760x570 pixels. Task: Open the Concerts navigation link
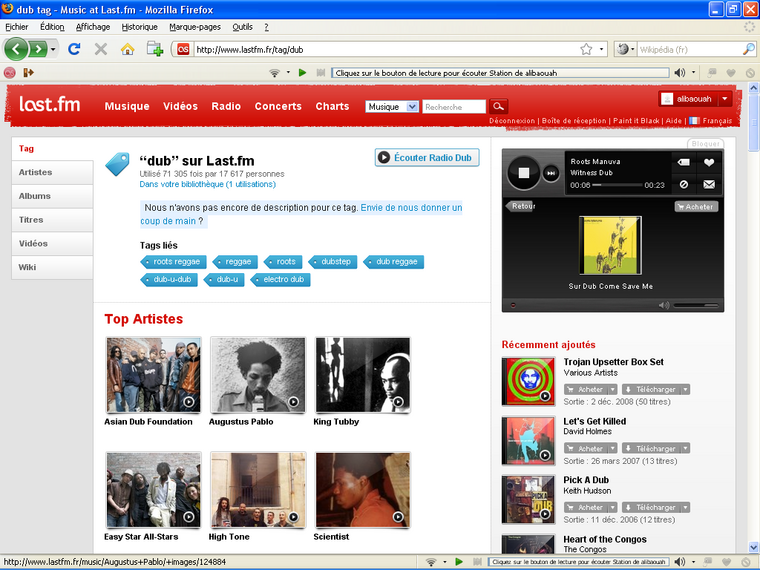[278, 106]
